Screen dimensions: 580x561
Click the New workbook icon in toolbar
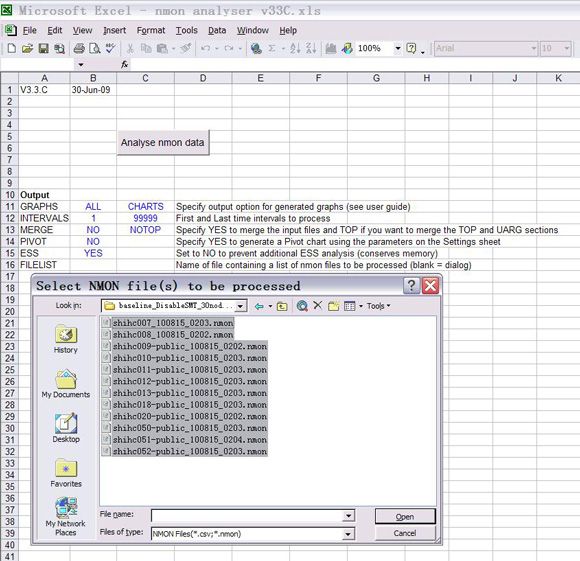11,48
